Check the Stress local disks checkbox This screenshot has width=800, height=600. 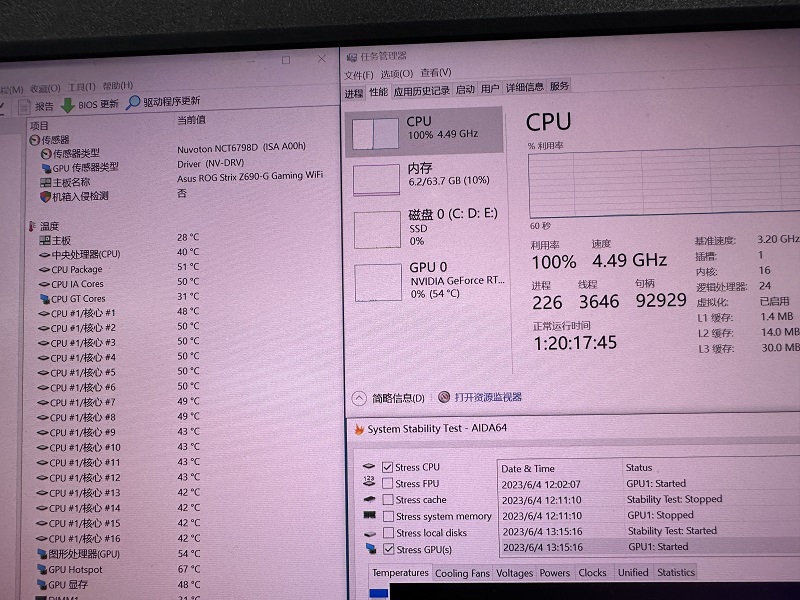pos(388,533)
